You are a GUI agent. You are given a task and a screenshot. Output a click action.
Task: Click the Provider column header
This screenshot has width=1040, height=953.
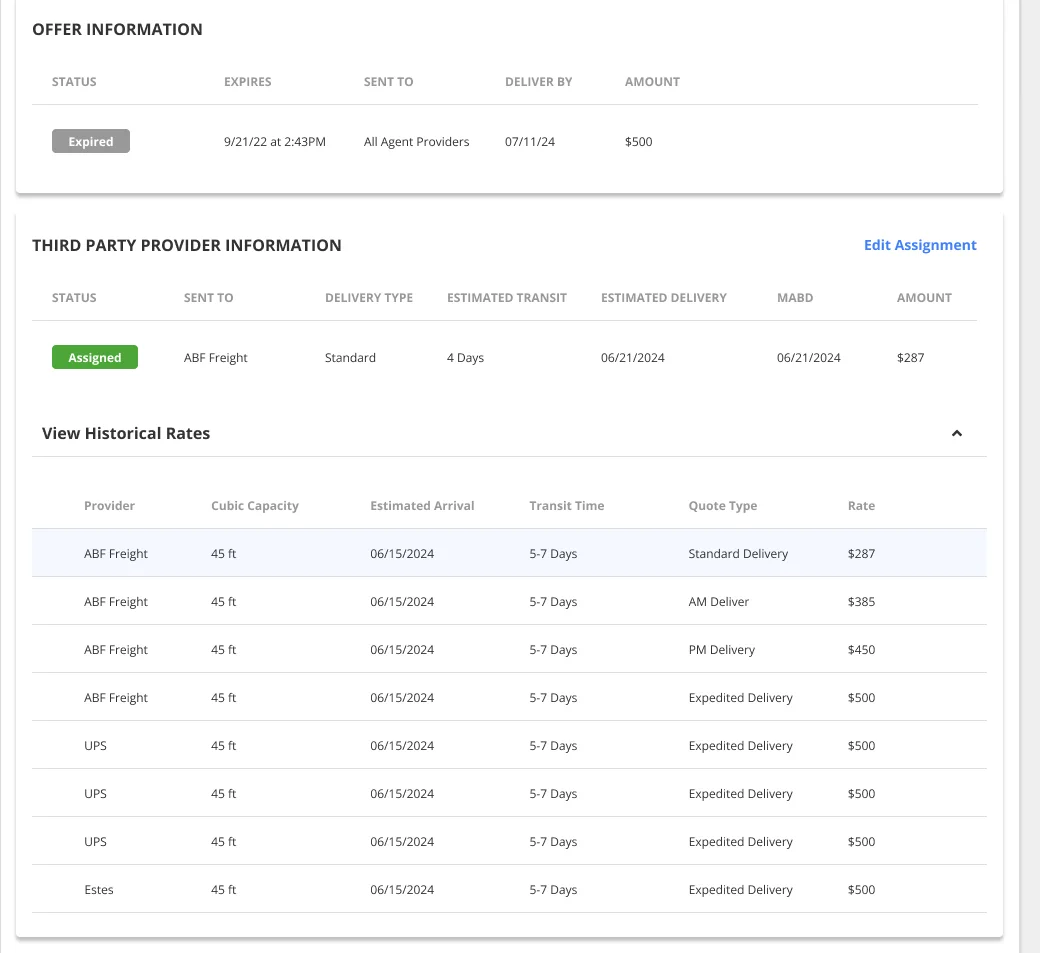point(109,506)
